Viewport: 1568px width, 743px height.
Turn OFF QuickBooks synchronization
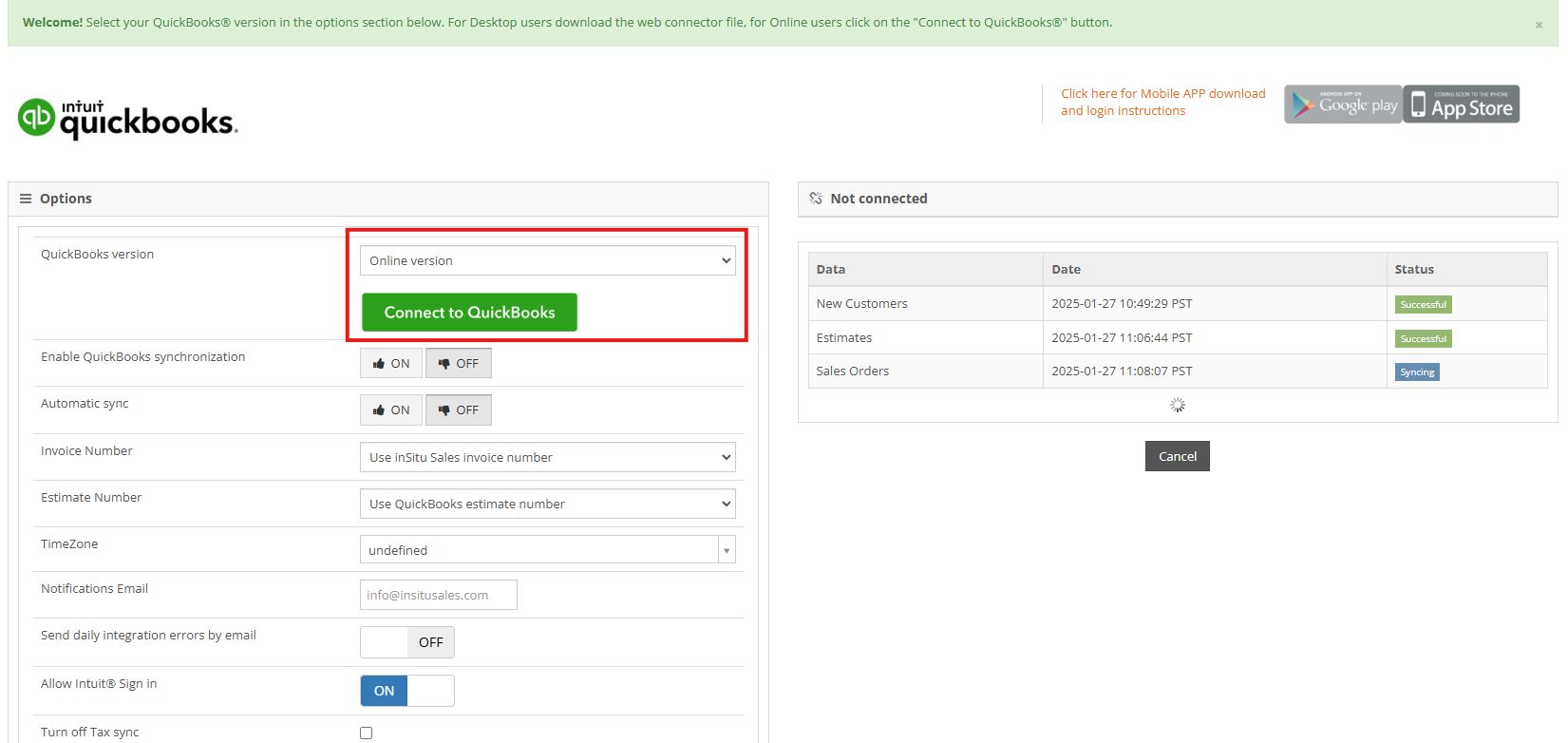point(459,364)
